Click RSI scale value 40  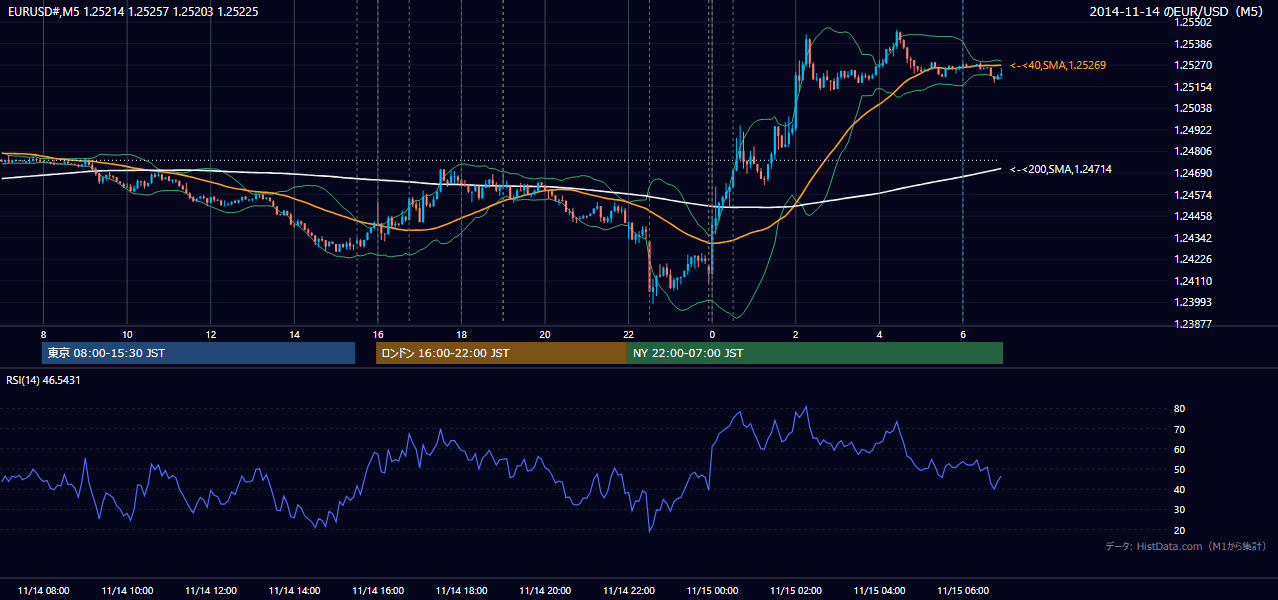[x=1180, y=489]
